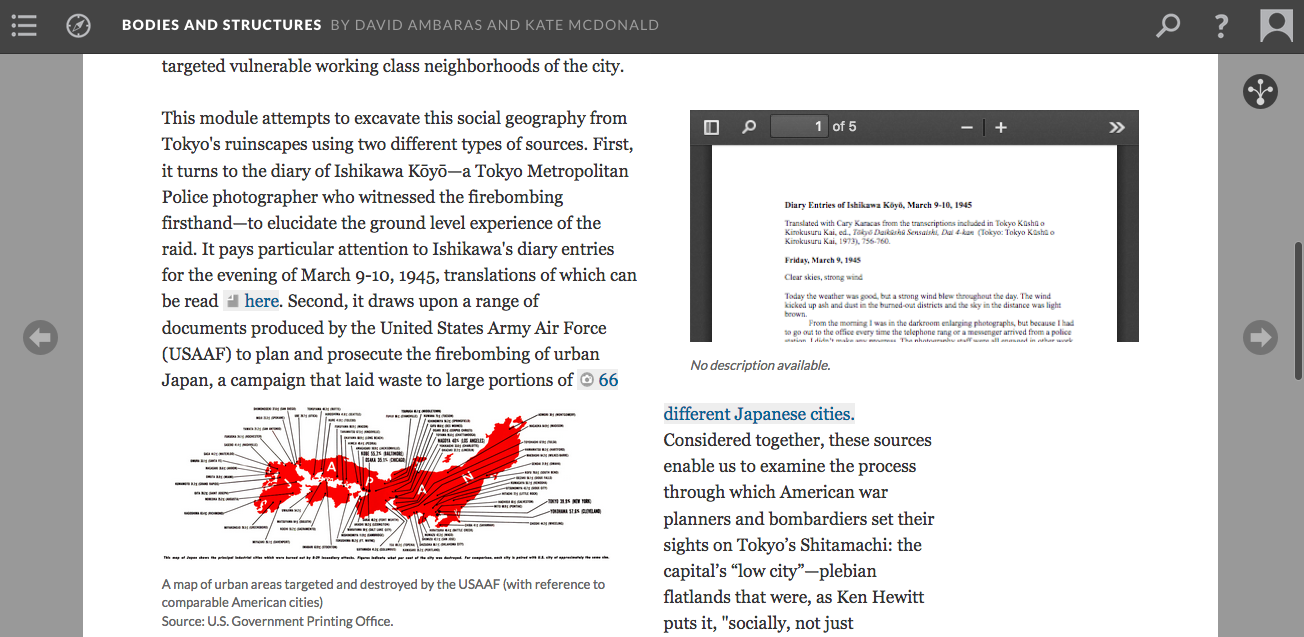Click the note icon before 'here'

232,301
